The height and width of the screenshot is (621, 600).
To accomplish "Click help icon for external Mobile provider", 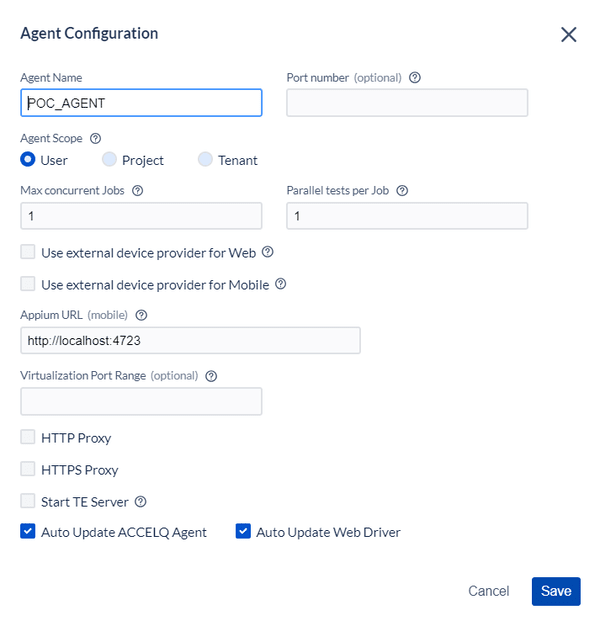I will 281,284.
